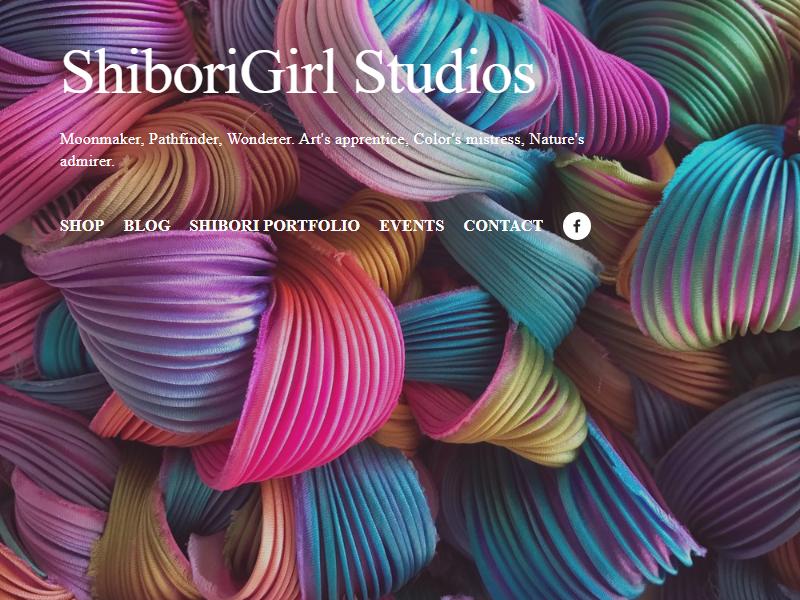The height and width of the screenshot is (600, 800).
Task: View the EVENTS menu link
Action: point(412,226)
